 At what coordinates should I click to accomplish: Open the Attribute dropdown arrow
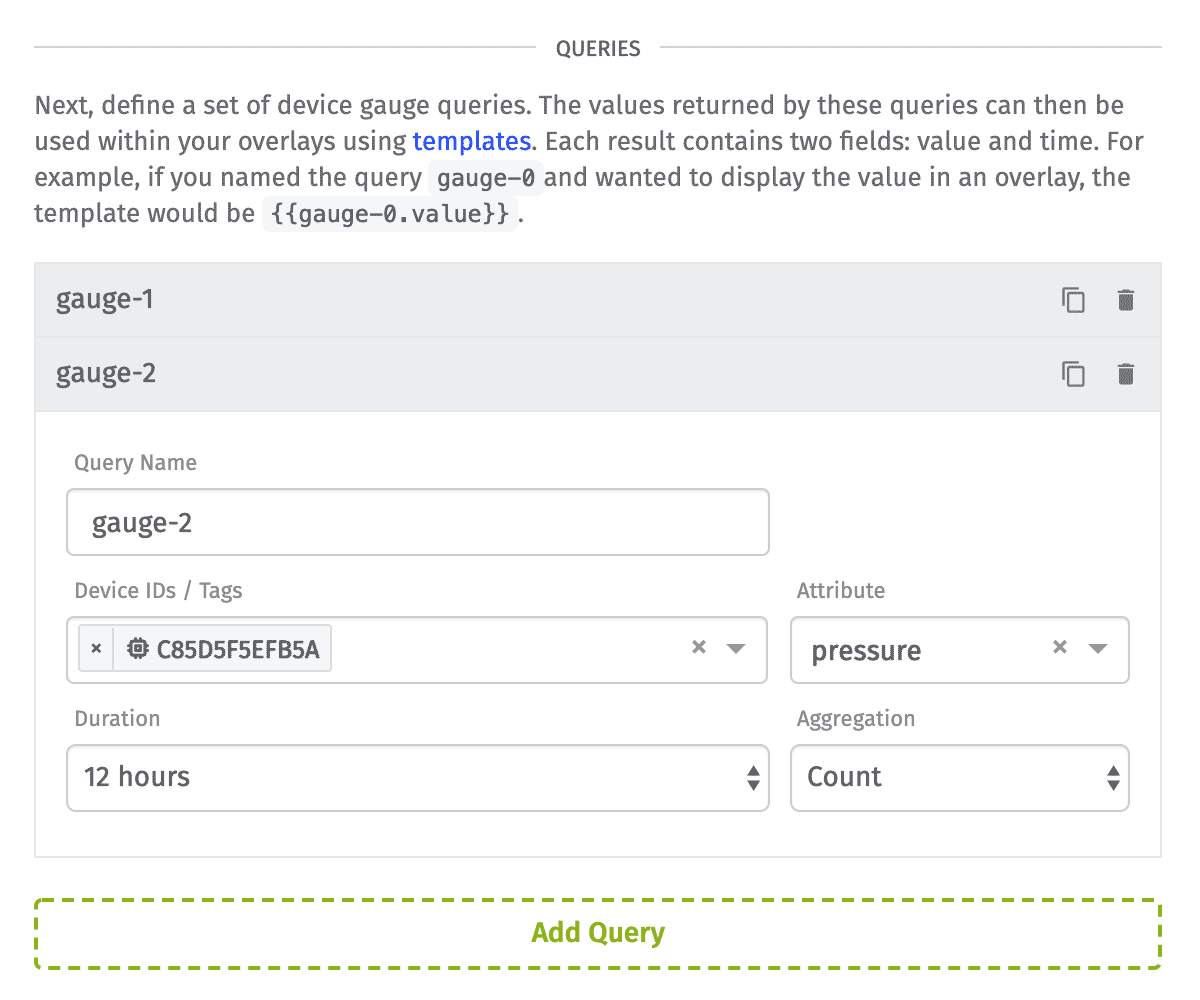(x=1098, y=648)
